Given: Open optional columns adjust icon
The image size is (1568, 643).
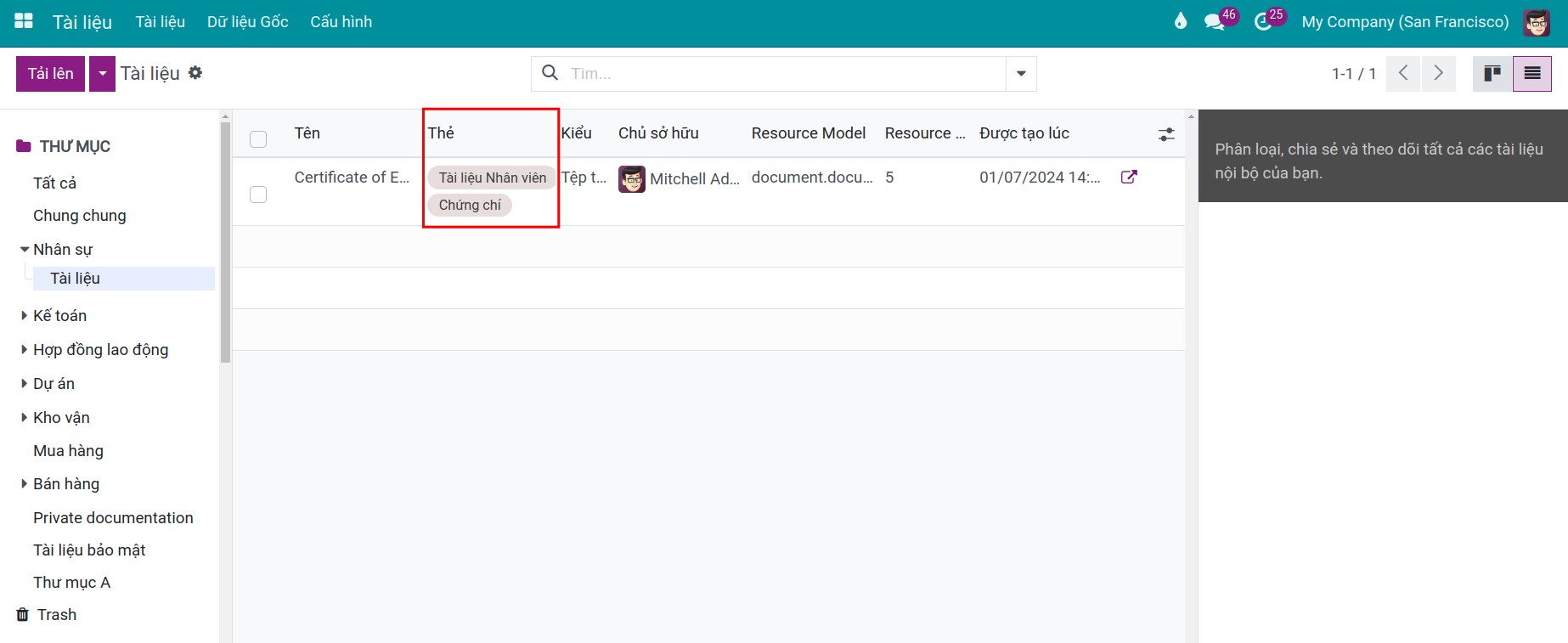Looking at the screenshot, I should click(1166, 134).
